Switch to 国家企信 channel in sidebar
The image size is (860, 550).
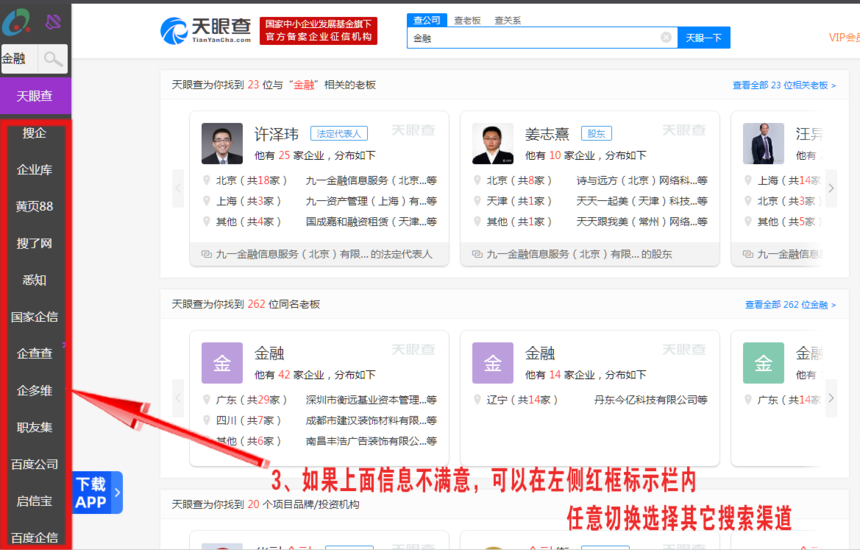tap(34, 316)
